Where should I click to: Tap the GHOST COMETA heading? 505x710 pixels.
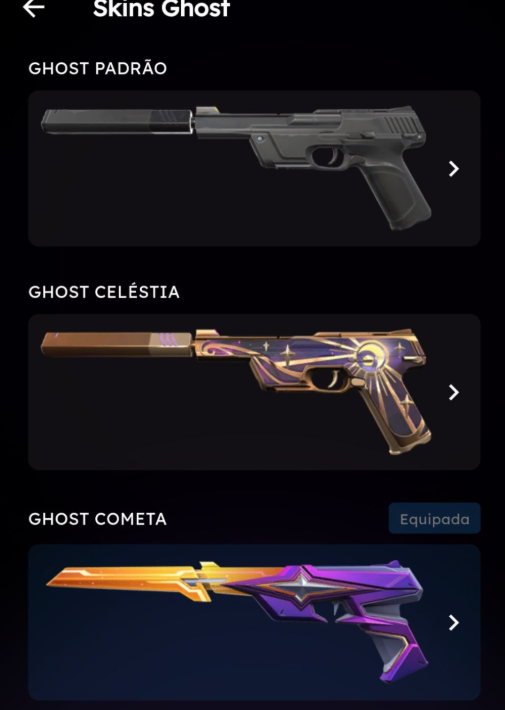97,519
